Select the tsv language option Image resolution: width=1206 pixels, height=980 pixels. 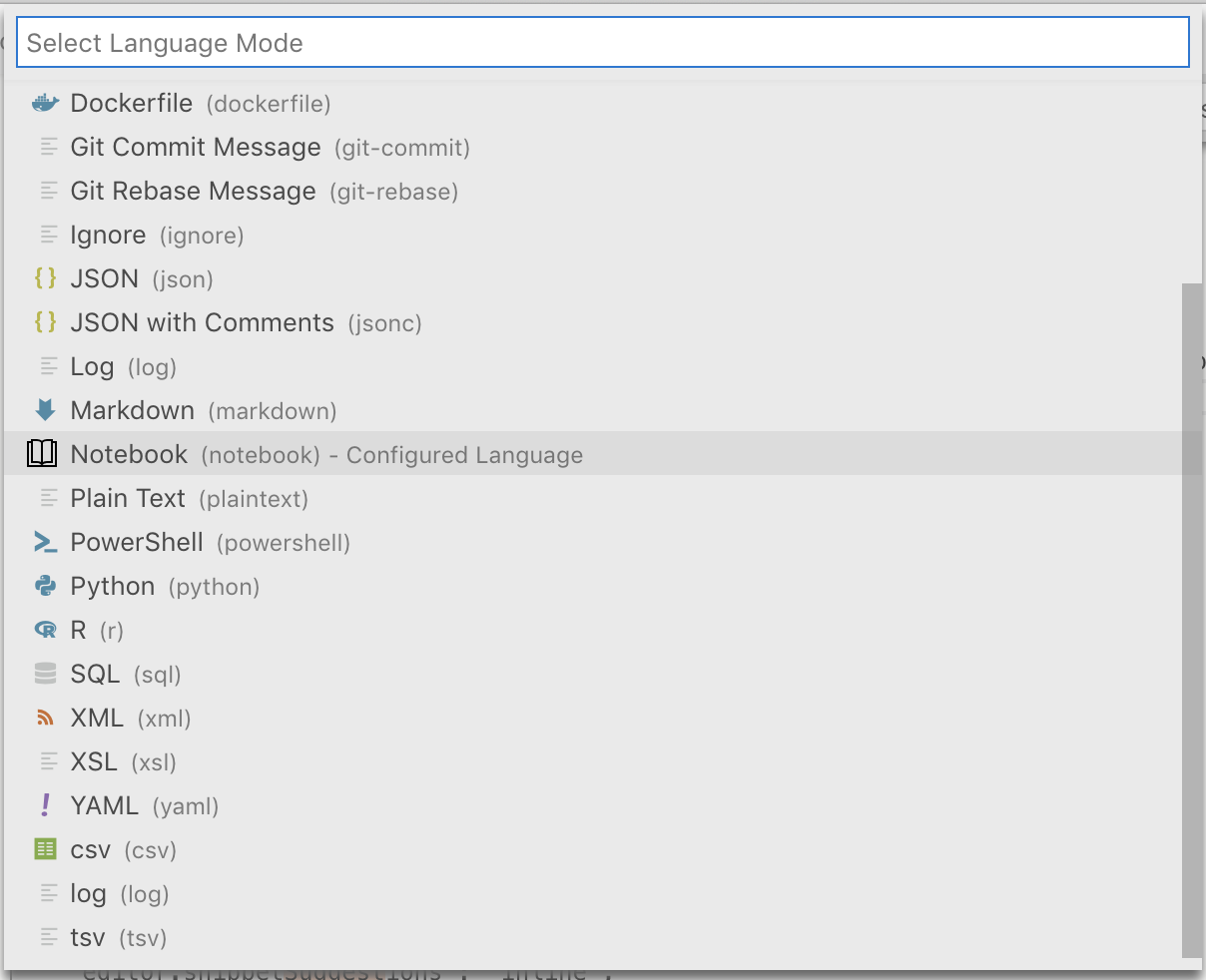click(x=87, y=936)
